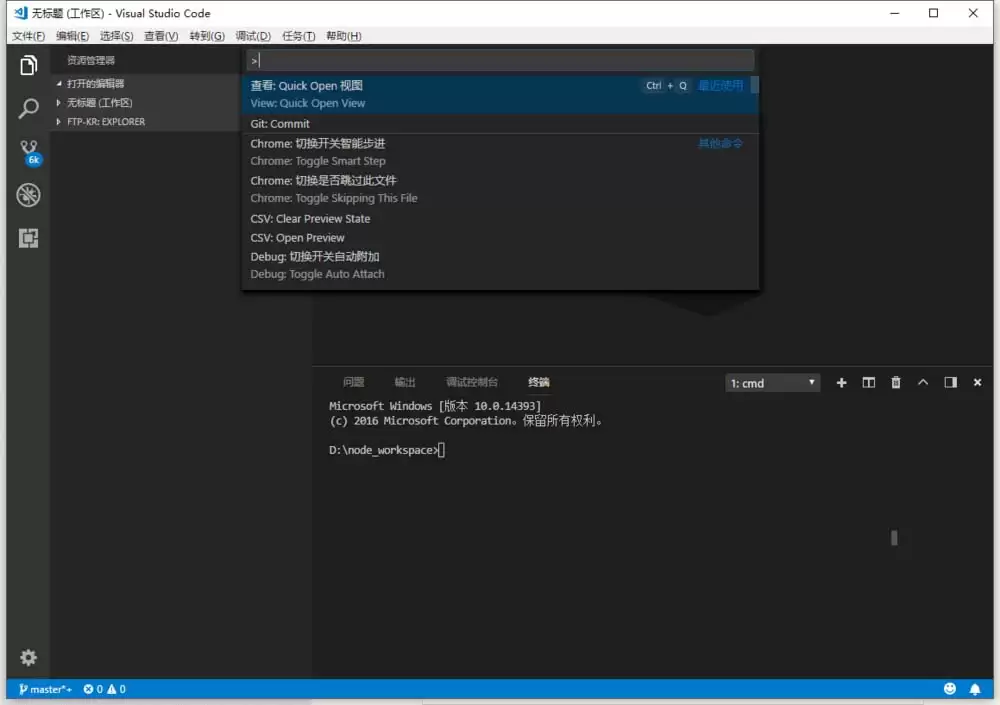Click inside the command palette input field
1000x705 pixels.
500,60
